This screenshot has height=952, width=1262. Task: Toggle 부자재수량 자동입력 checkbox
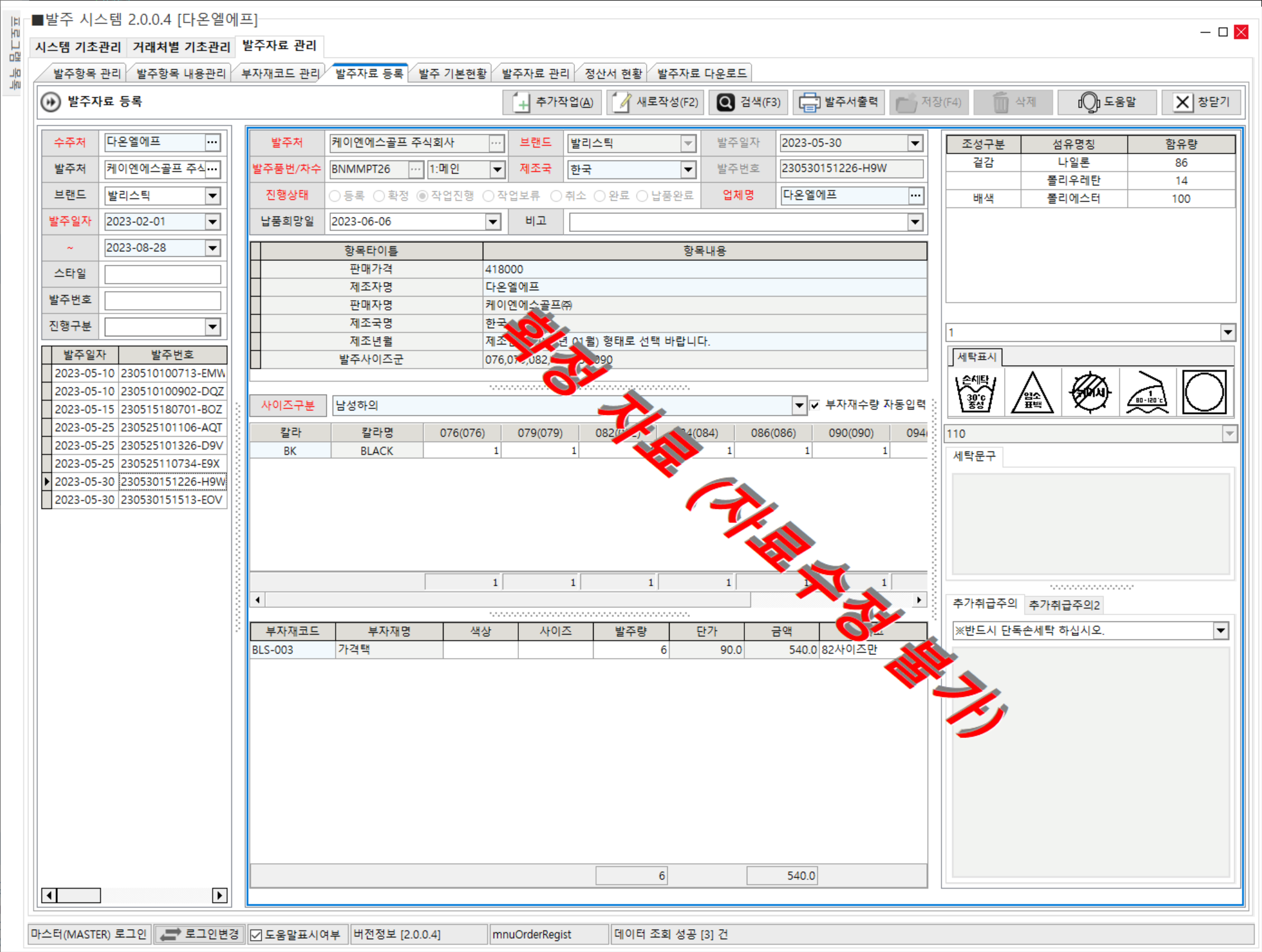815,405
